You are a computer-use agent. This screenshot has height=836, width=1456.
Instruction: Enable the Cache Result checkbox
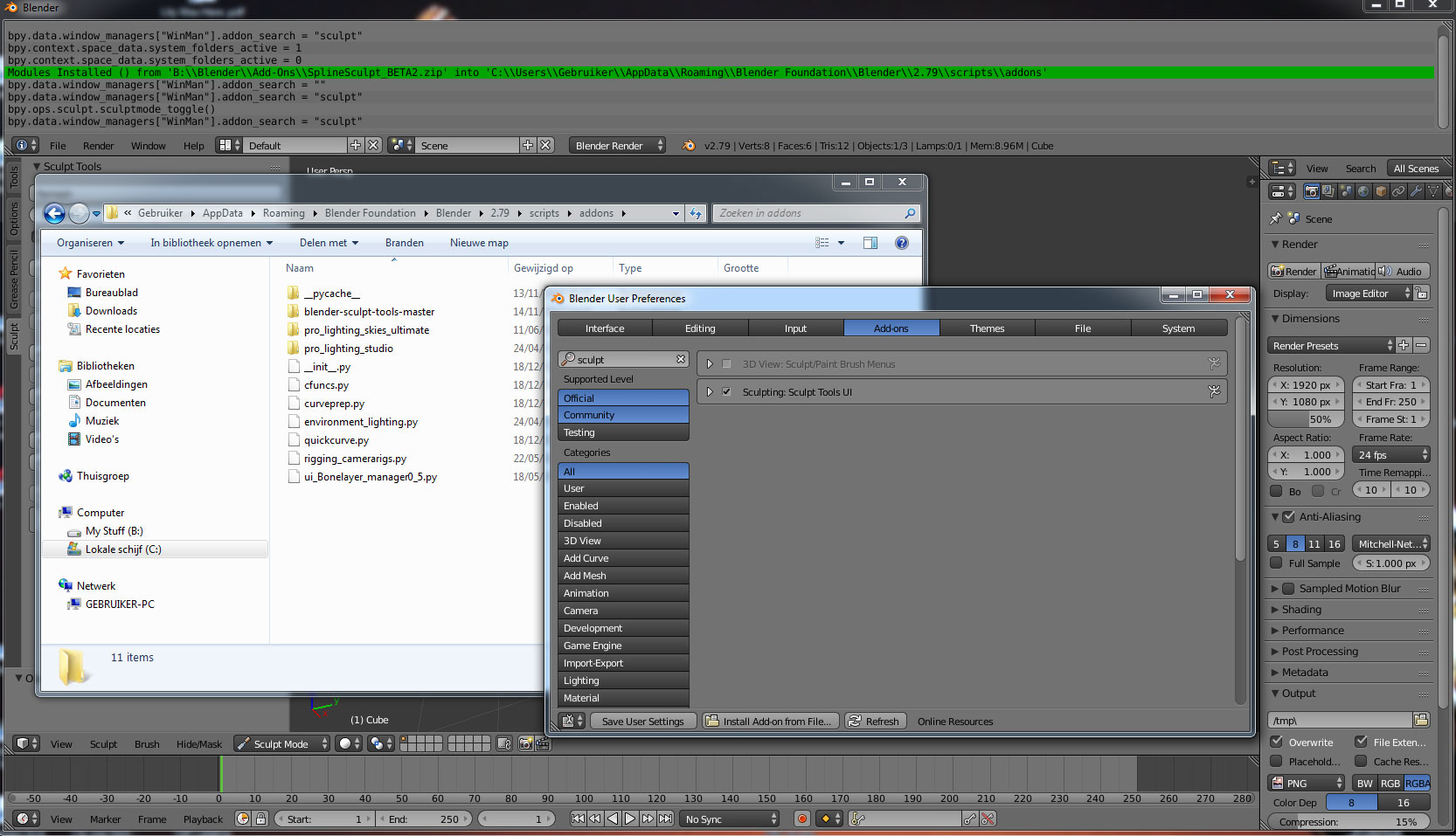coord(1361,761)
